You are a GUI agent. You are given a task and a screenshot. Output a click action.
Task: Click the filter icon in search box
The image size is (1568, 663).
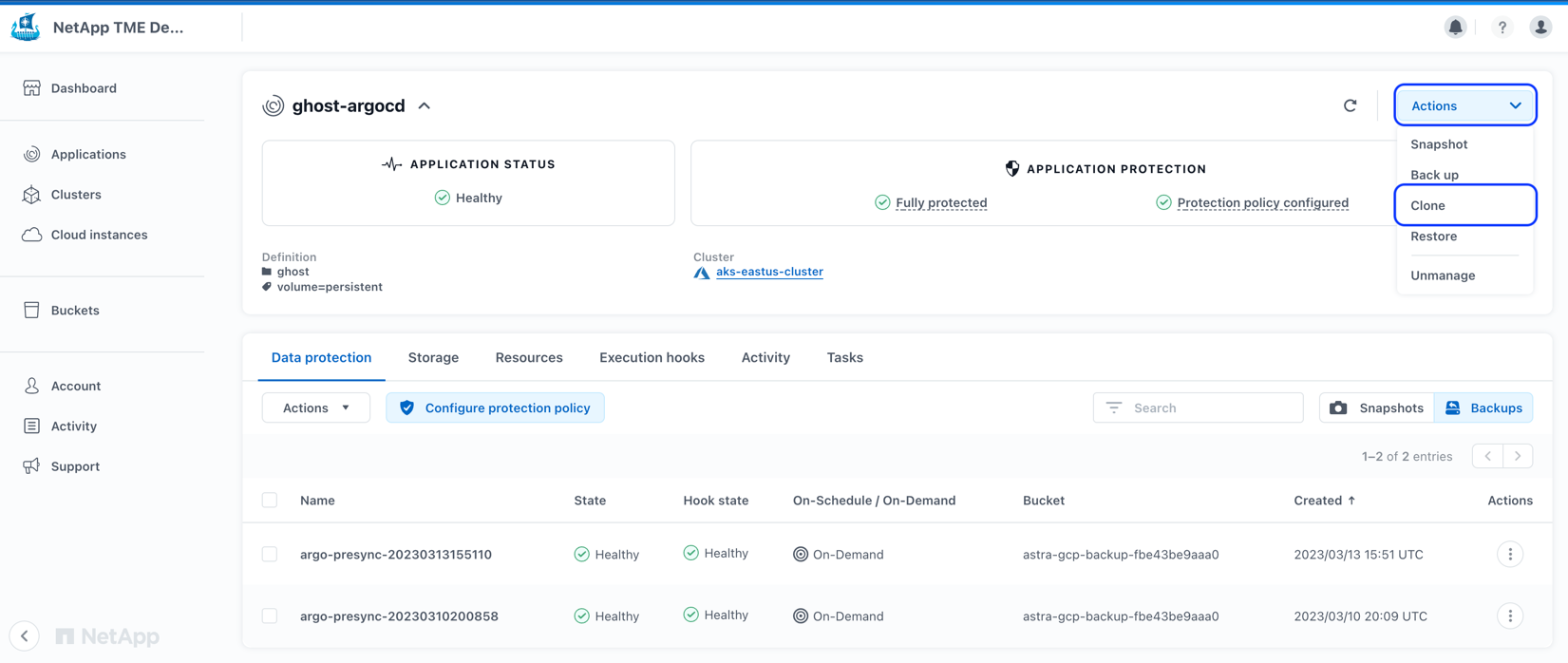point(1114,407)
